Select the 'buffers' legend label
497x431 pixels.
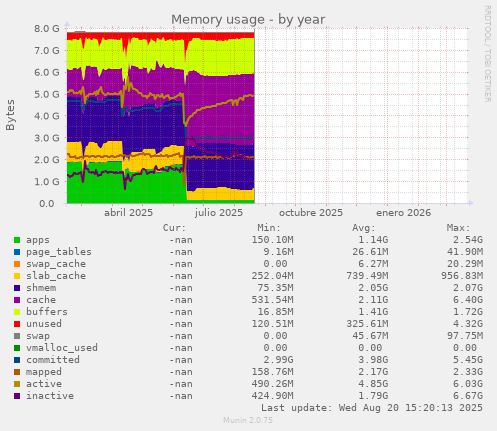coord(47,312)
